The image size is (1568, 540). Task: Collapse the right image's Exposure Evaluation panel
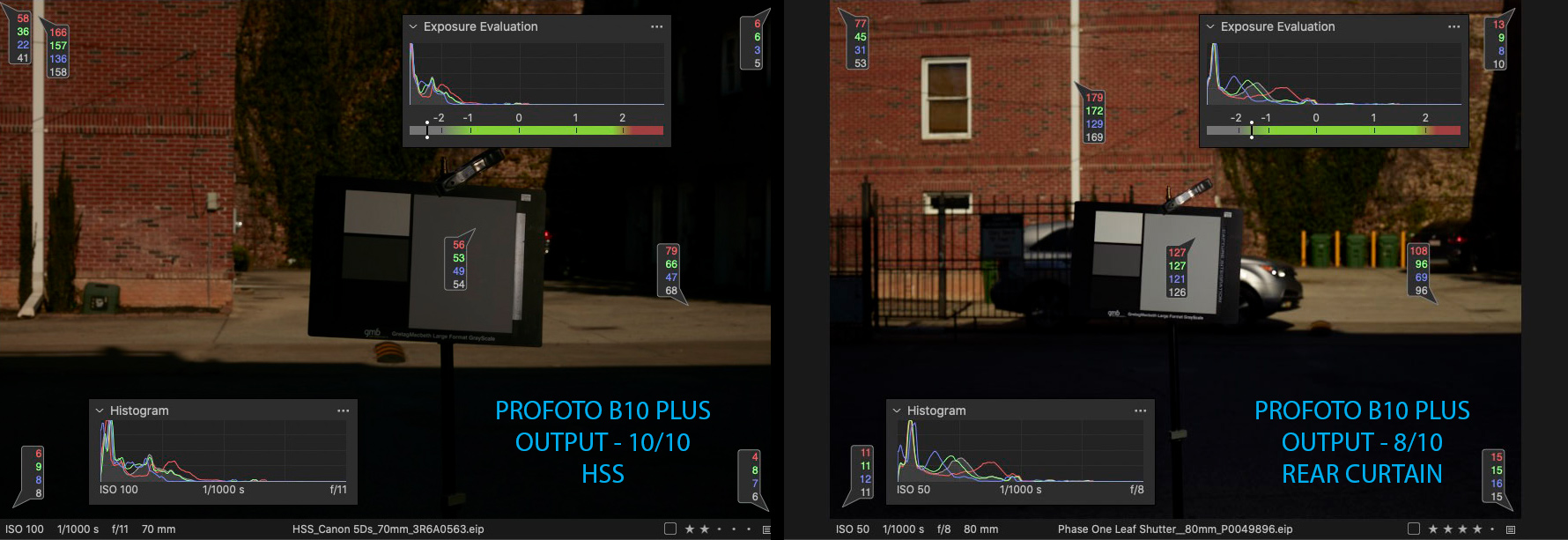(1210, 26)
